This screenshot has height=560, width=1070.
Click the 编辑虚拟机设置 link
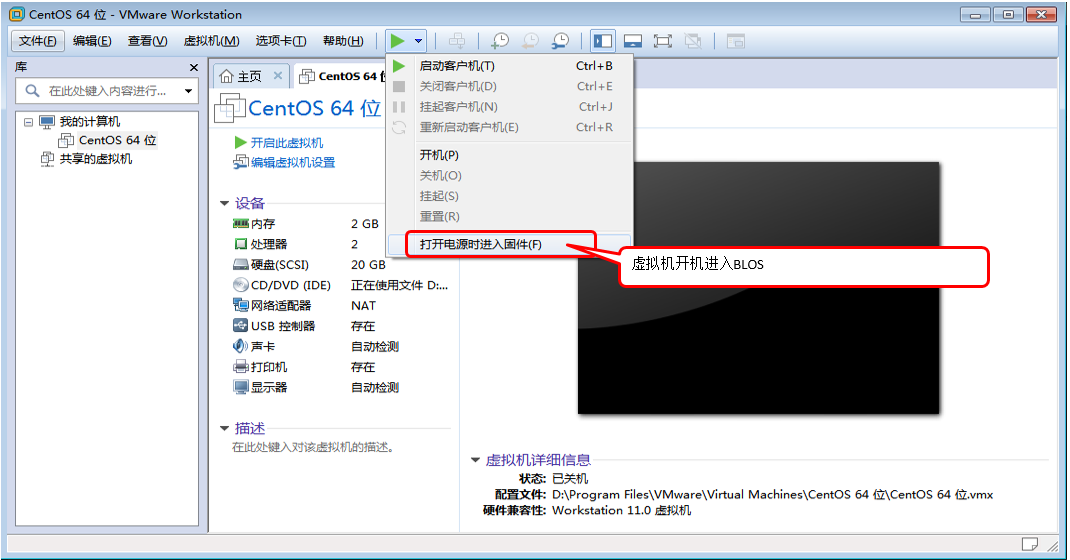pos(293,162)
